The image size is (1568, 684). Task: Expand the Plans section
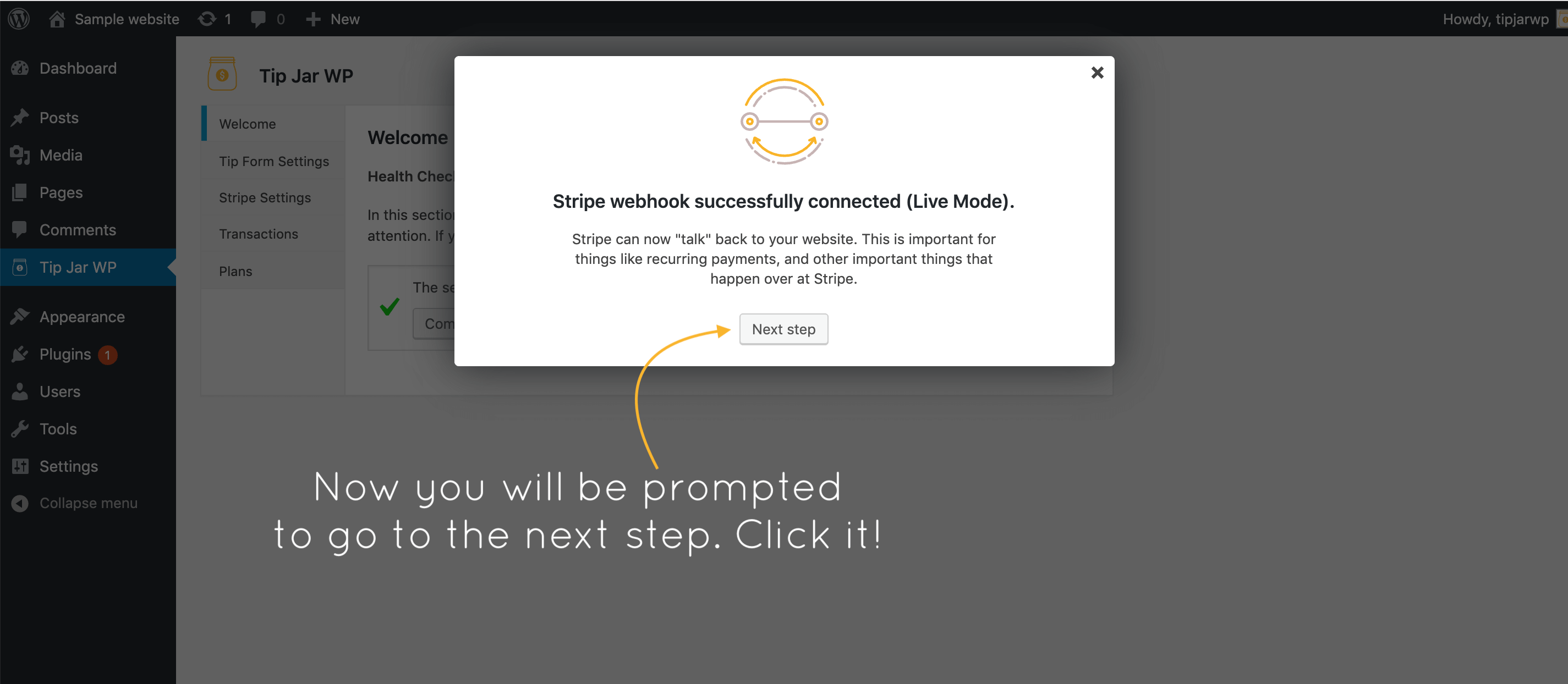pyautogui.click(x=235, y=270)
